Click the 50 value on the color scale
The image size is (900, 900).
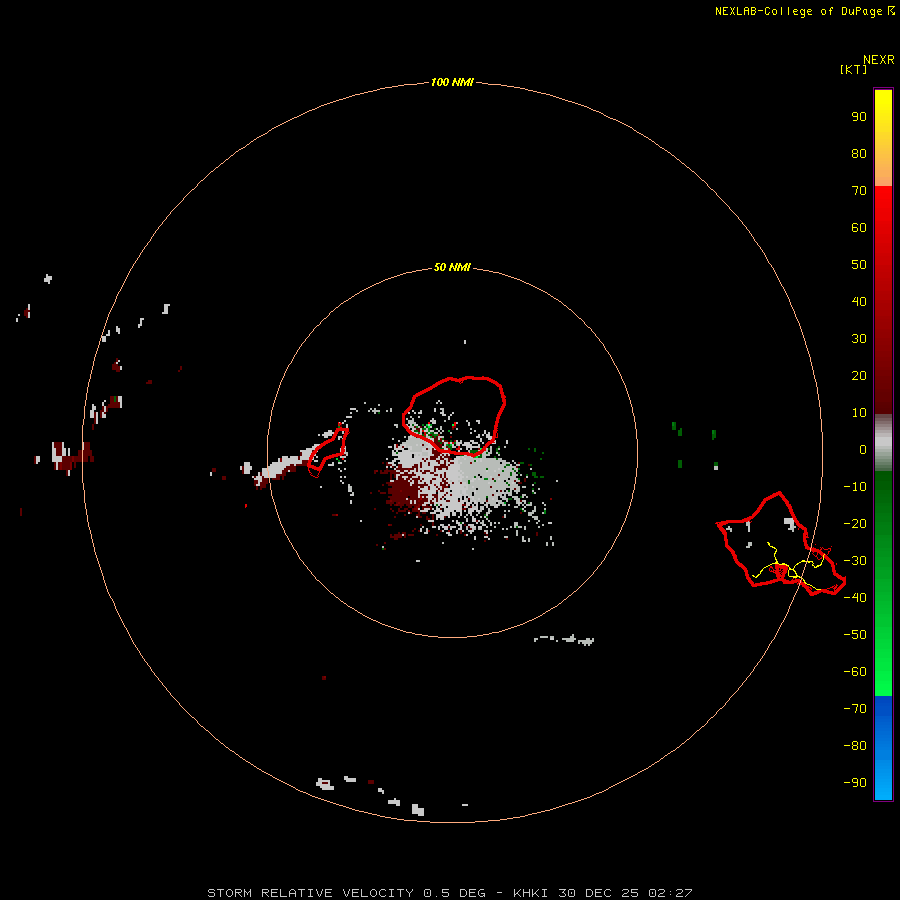[x=859, y=265]
